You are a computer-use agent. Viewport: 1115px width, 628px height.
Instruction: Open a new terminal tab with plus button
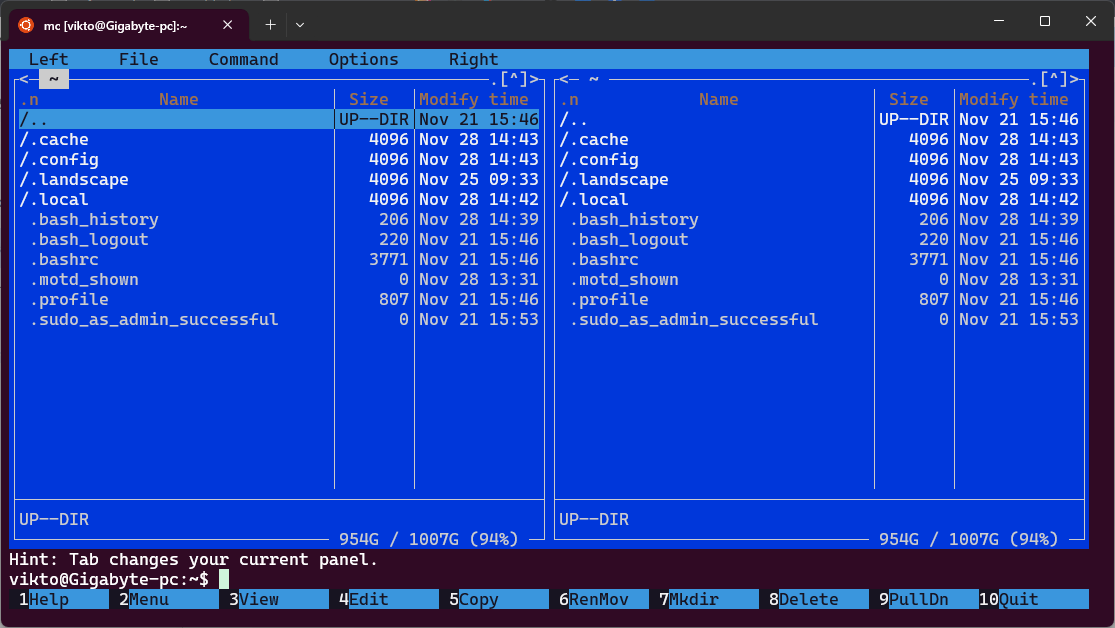[x=270, y=24]
